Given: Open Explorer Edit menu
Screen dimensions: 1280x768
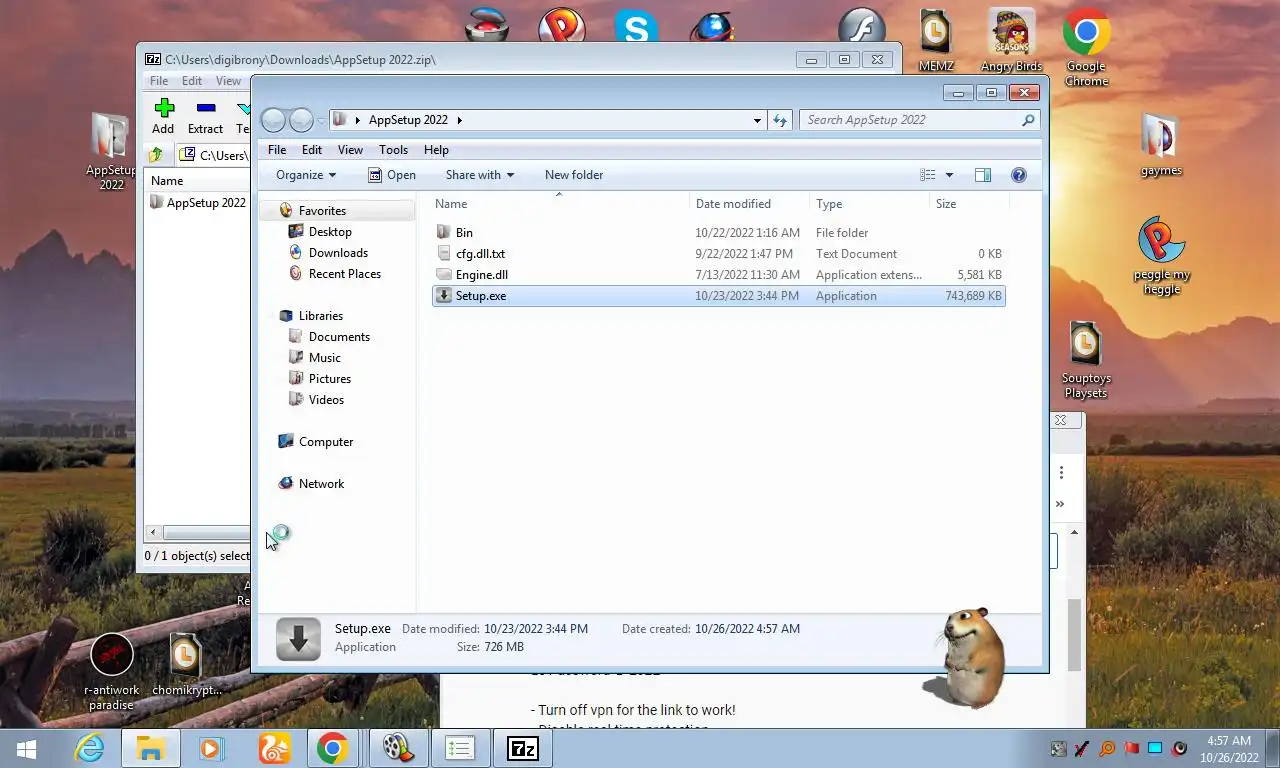Looking at the screenshot, I should click(312, 150).
